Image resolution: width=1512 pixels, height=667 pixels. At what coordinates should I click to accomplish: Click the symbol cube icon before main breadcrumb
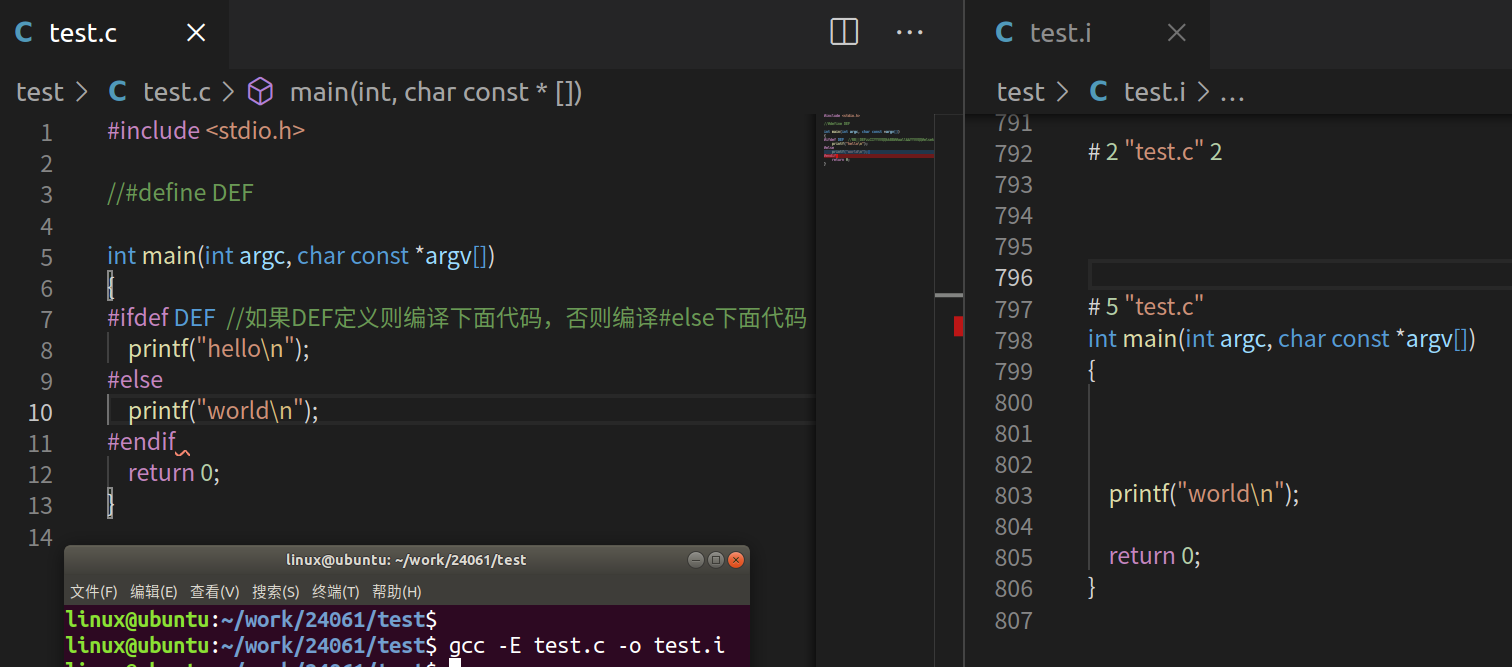[x=260, y=91]
